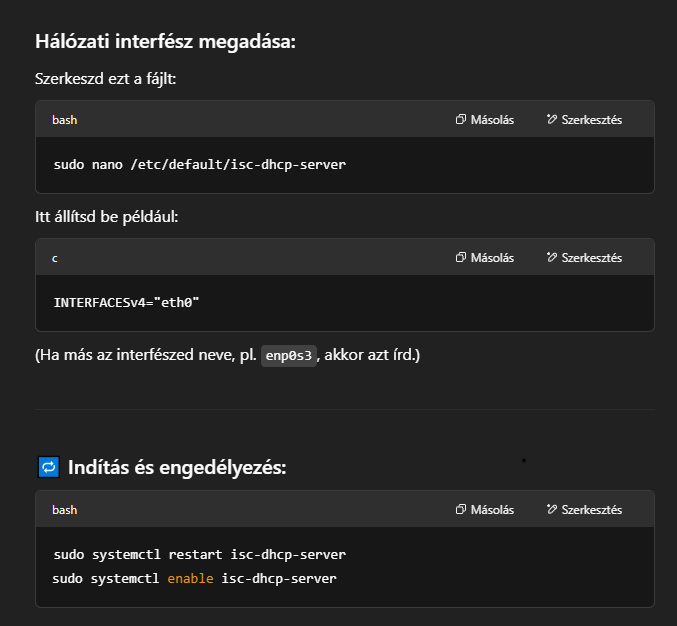Screen dimensions: 677x626
Task: Click the "Itt állítsd be például:" text
Action: pos(107,216)
